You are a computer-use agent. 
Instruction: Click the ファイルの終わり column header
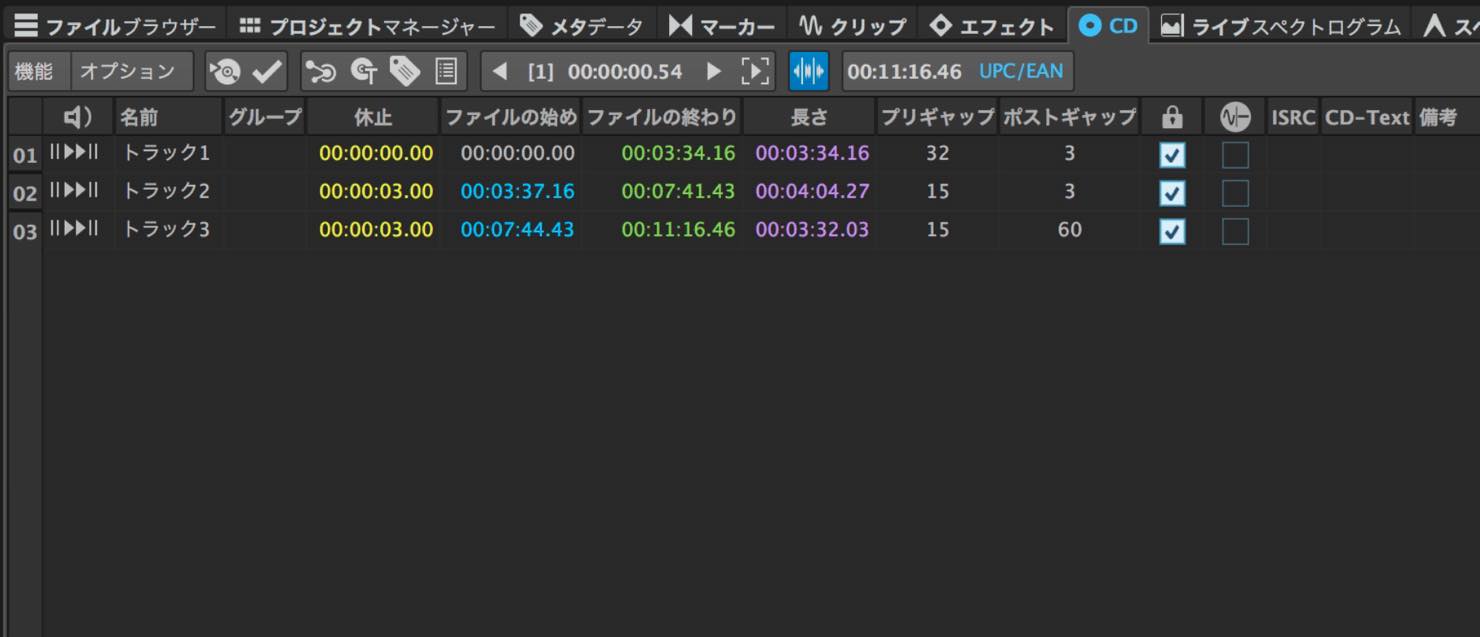[662, 117]
